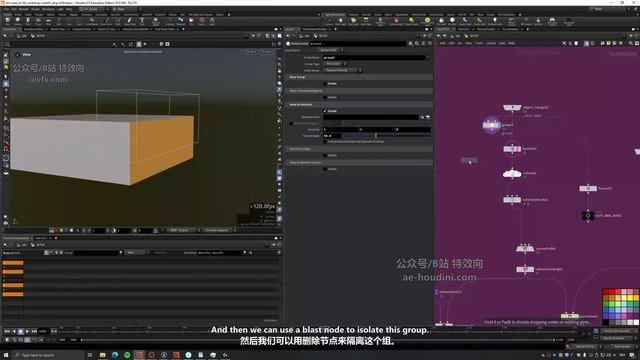
Task: Select the Spray Paint shelf tool
Action: [130, 21]
